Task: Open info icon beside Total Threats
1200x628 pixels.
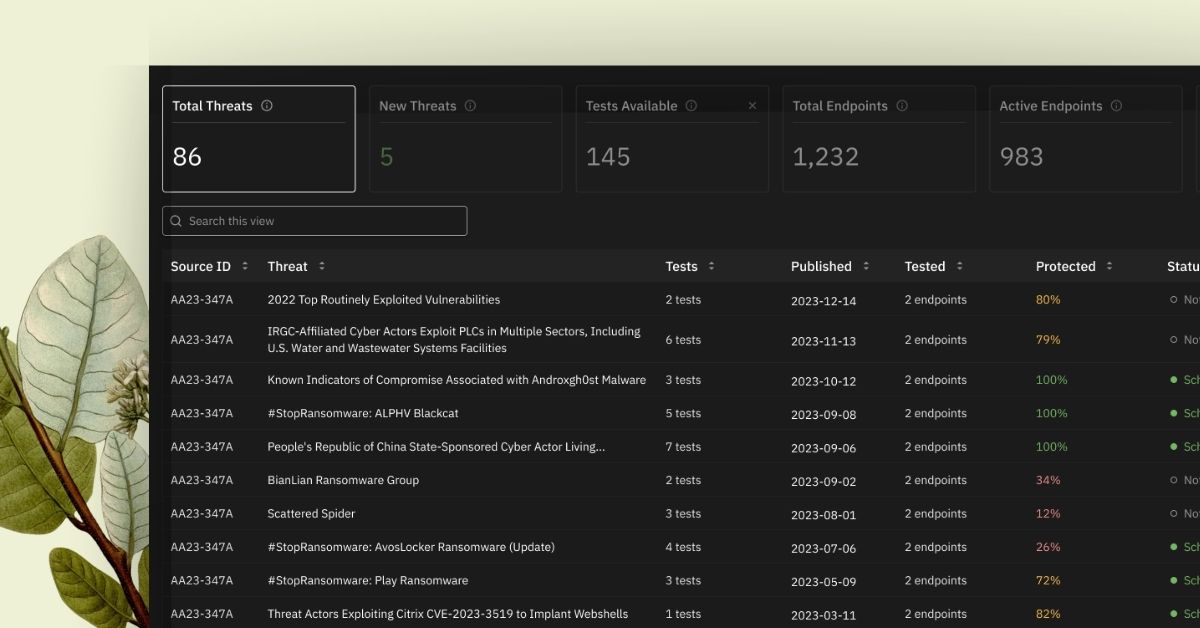Action: 267,106
